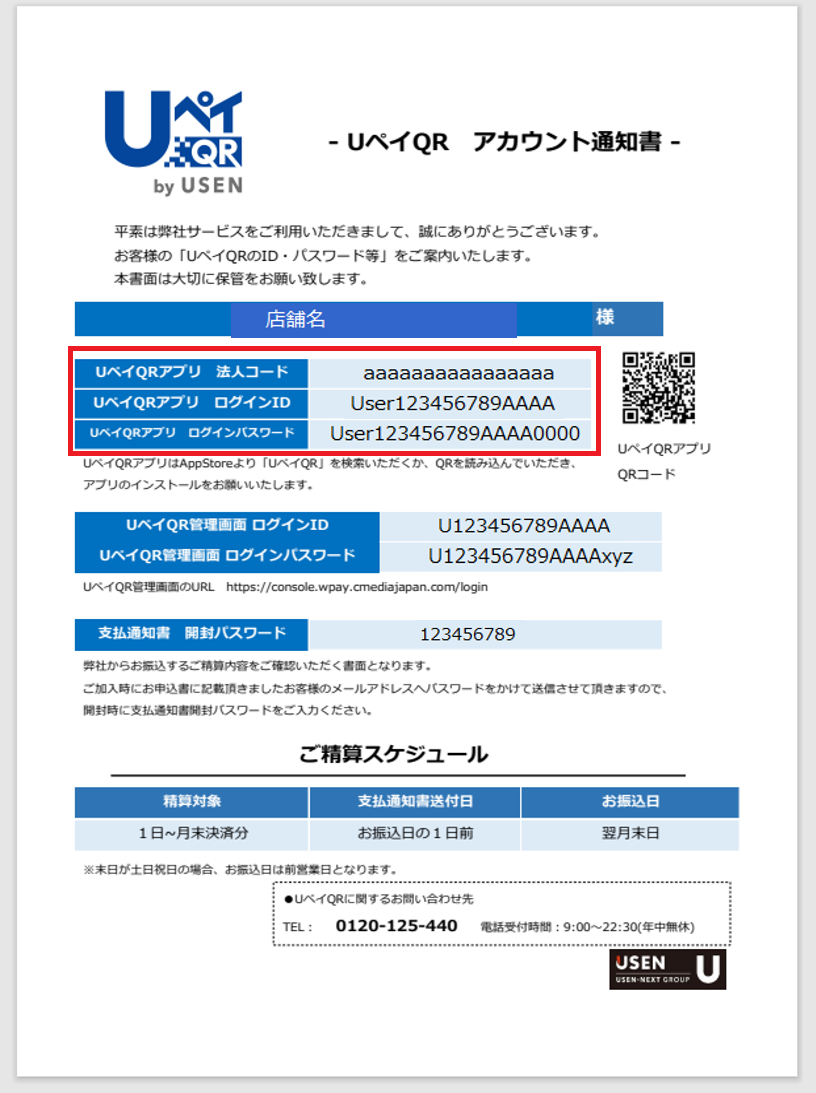Click the phone number 0120-125-440
This screenshot has width=816, height=1093.
396,926
